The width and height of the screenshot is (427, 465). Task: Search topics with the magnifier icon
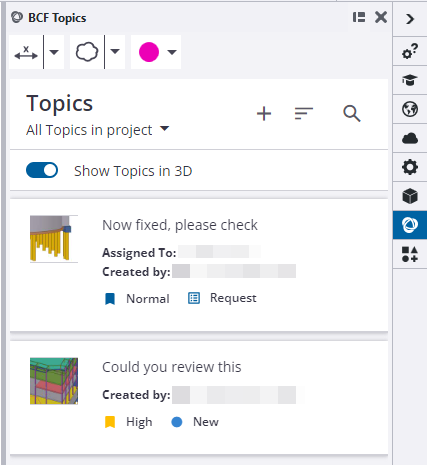click(x=352, y=114)
